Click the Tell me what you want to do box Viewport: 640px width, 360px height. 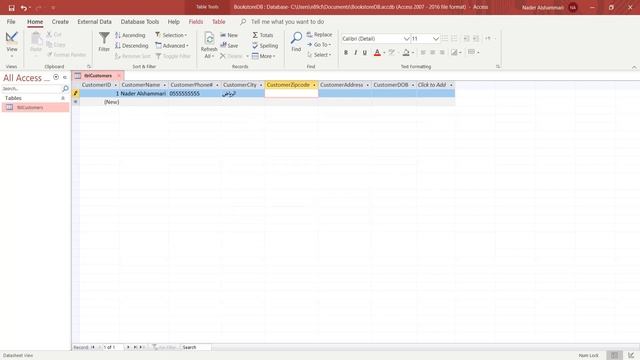pos(287,22)
